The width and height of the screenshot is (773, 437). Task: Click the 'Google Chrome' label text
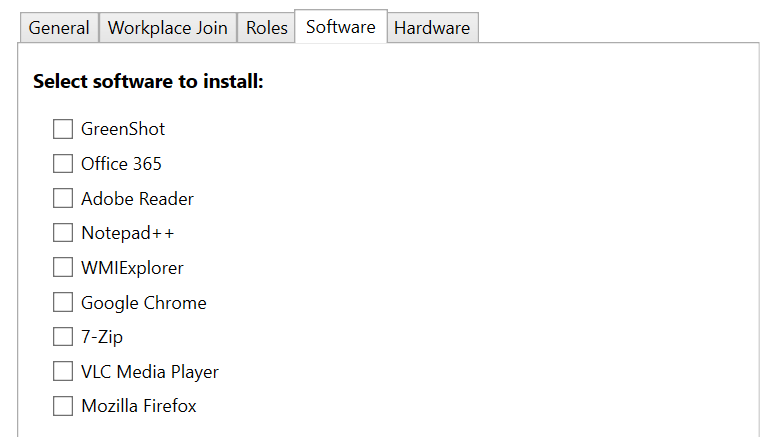[x=144, y=303]
